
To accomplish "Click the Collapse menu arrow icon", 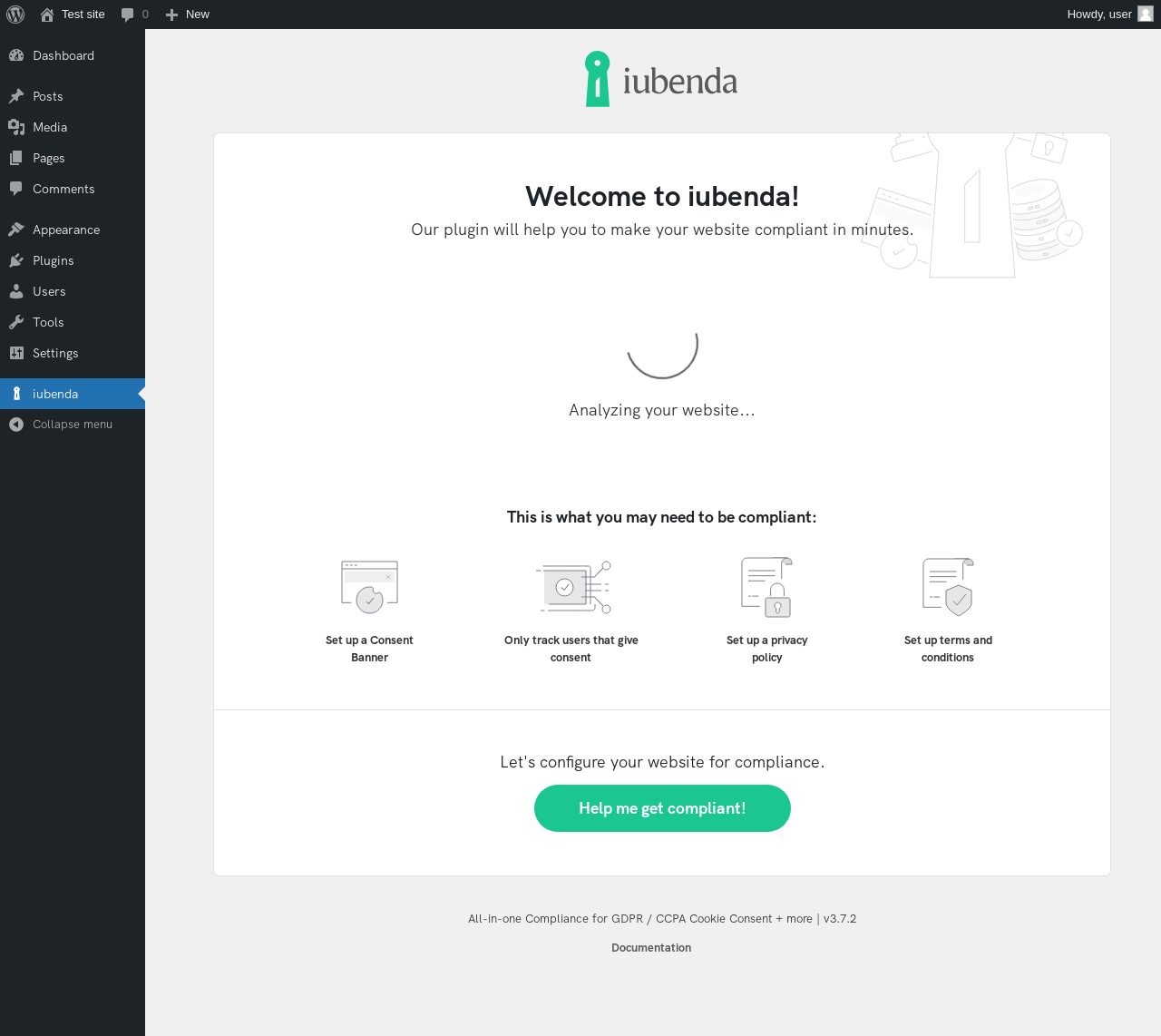I will point(16,425).
